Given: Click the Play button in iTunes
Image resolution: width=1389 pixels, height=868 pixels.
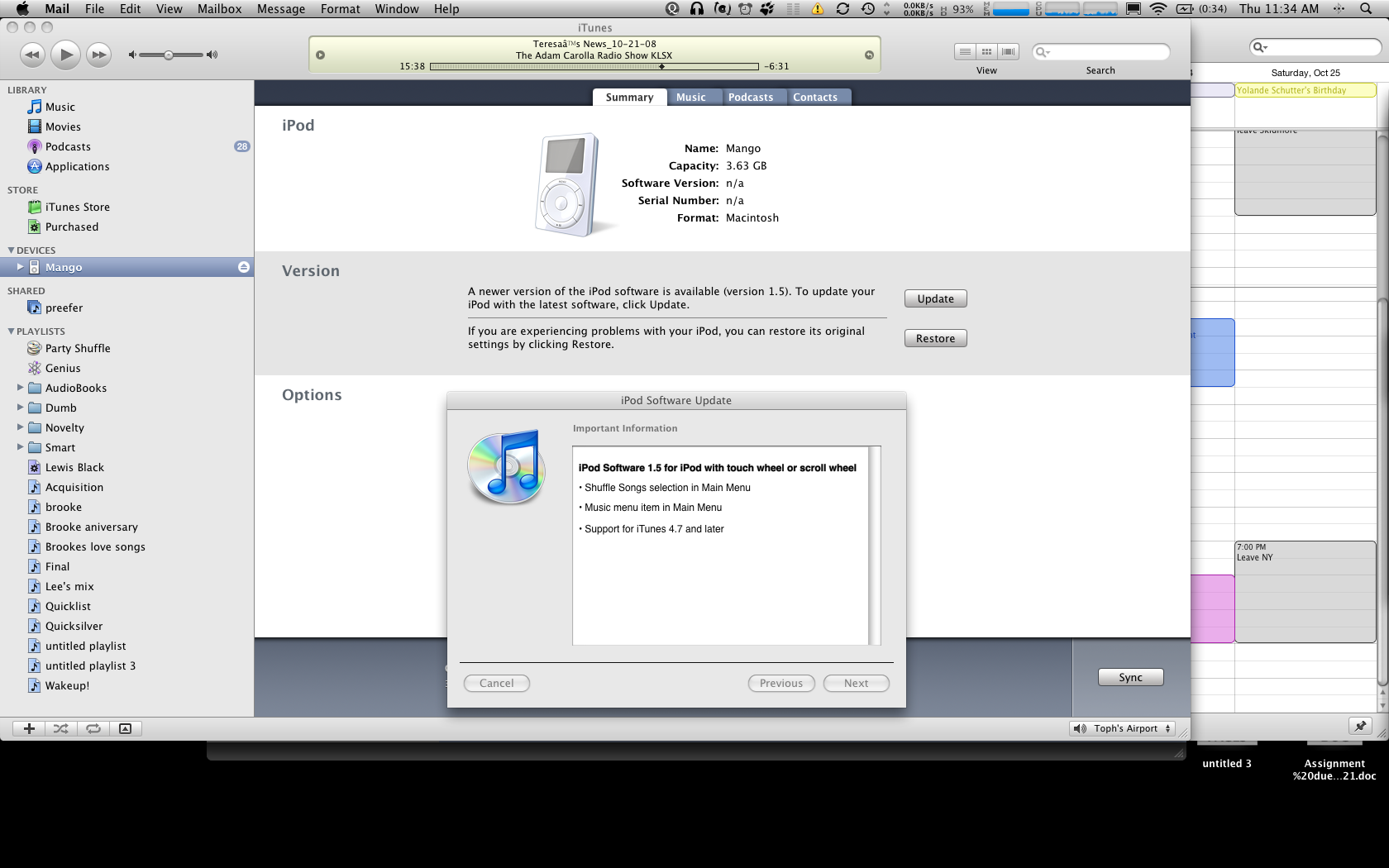Looking at the screenshot, I should pyautogui.click(x=65, y=55).
